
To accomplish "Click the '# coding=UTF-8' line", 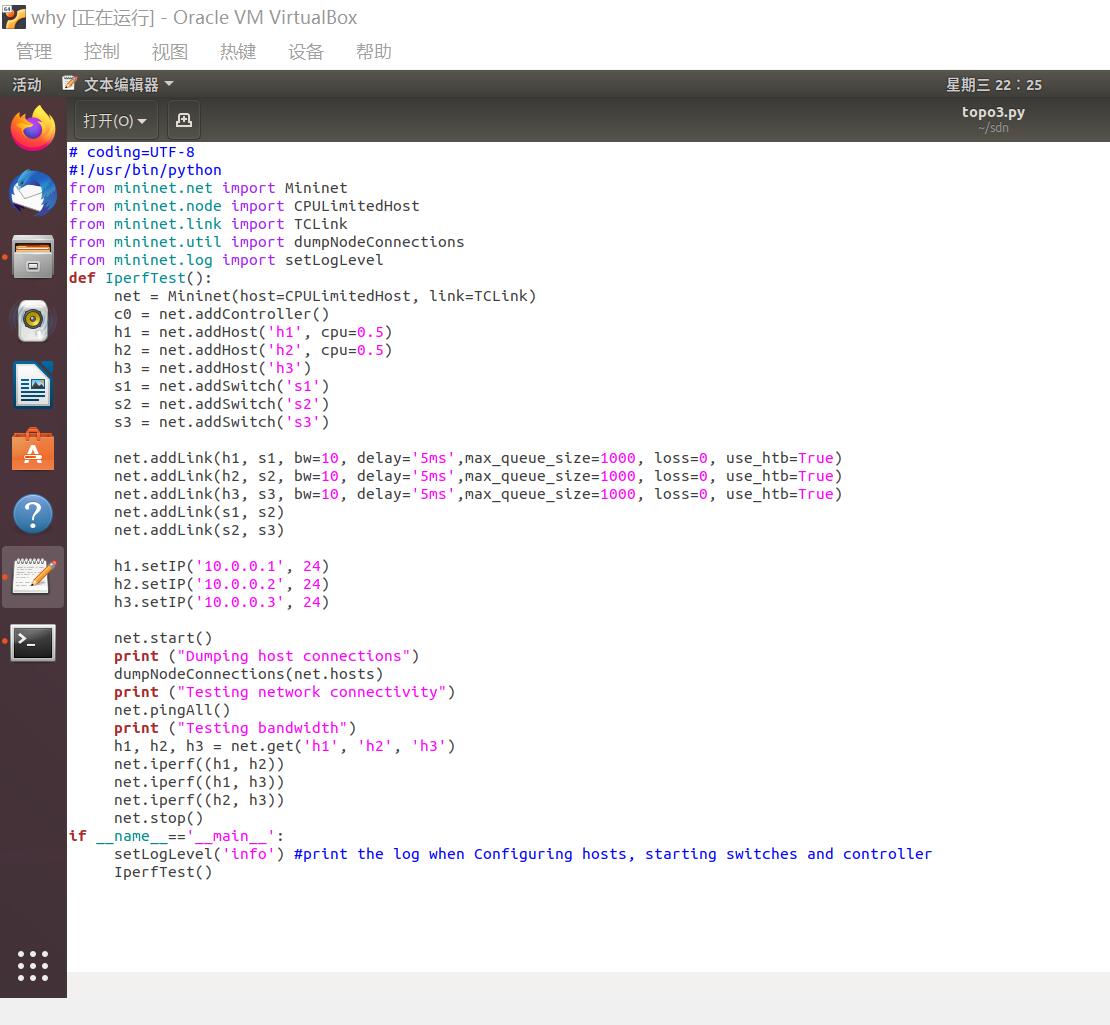I will coord(132,151).
